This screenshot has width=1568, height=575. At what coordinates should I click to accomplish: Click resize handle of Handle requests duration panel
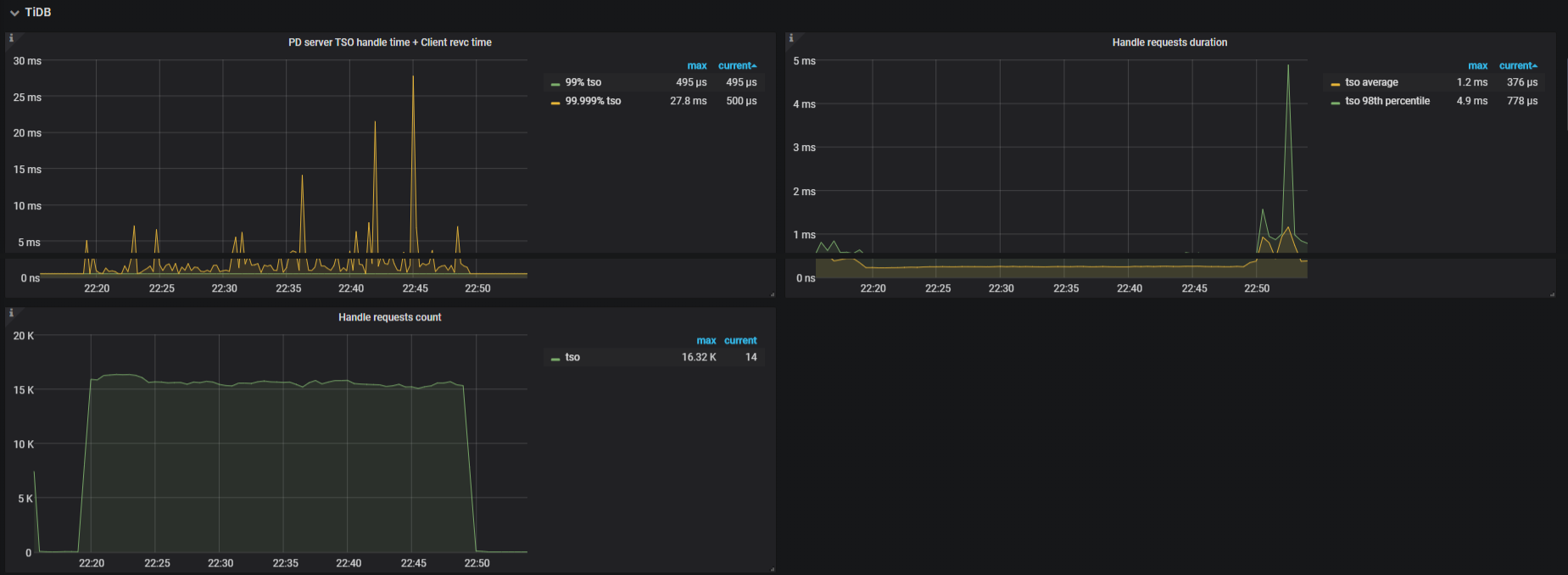(x=1552, y=294)
